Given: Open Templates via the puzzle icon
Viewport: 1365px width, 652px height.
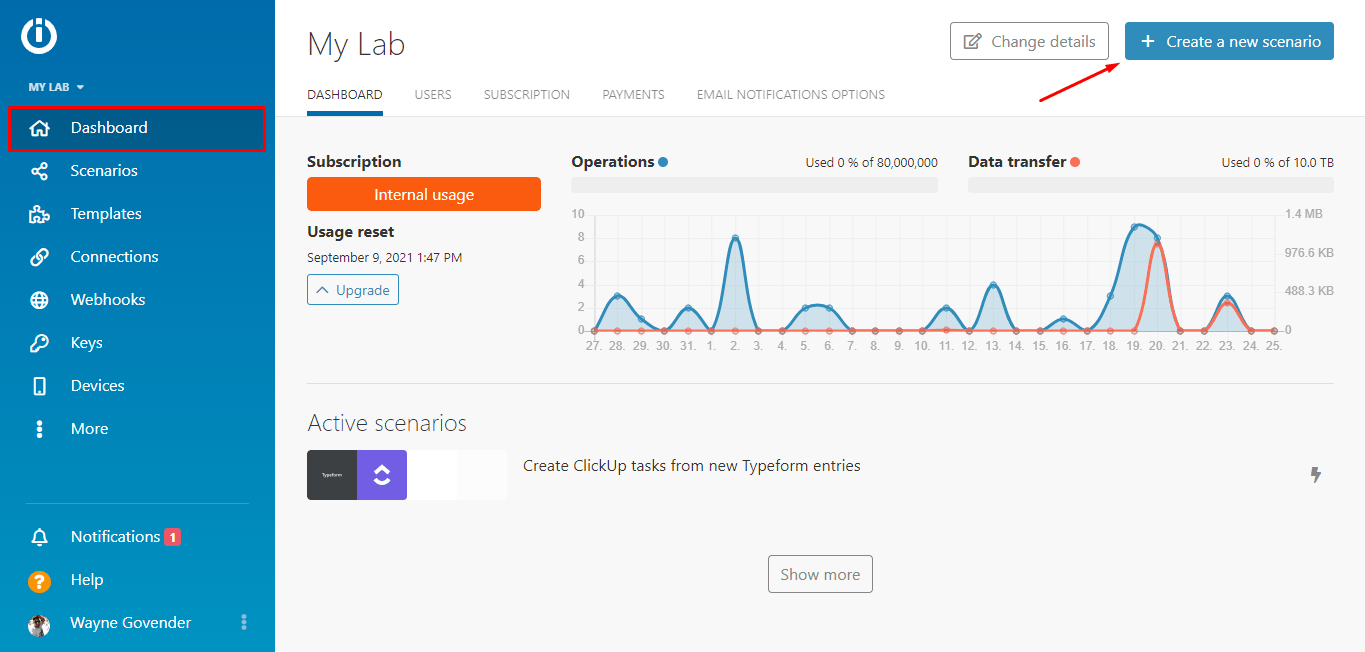Looking at the screenshot, I should [x=40, y=214].
